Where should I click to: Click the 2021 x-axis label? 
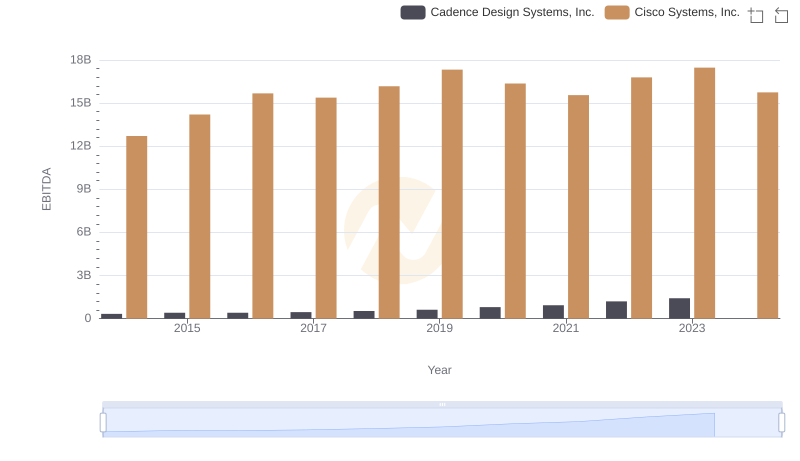coord(566,328)
